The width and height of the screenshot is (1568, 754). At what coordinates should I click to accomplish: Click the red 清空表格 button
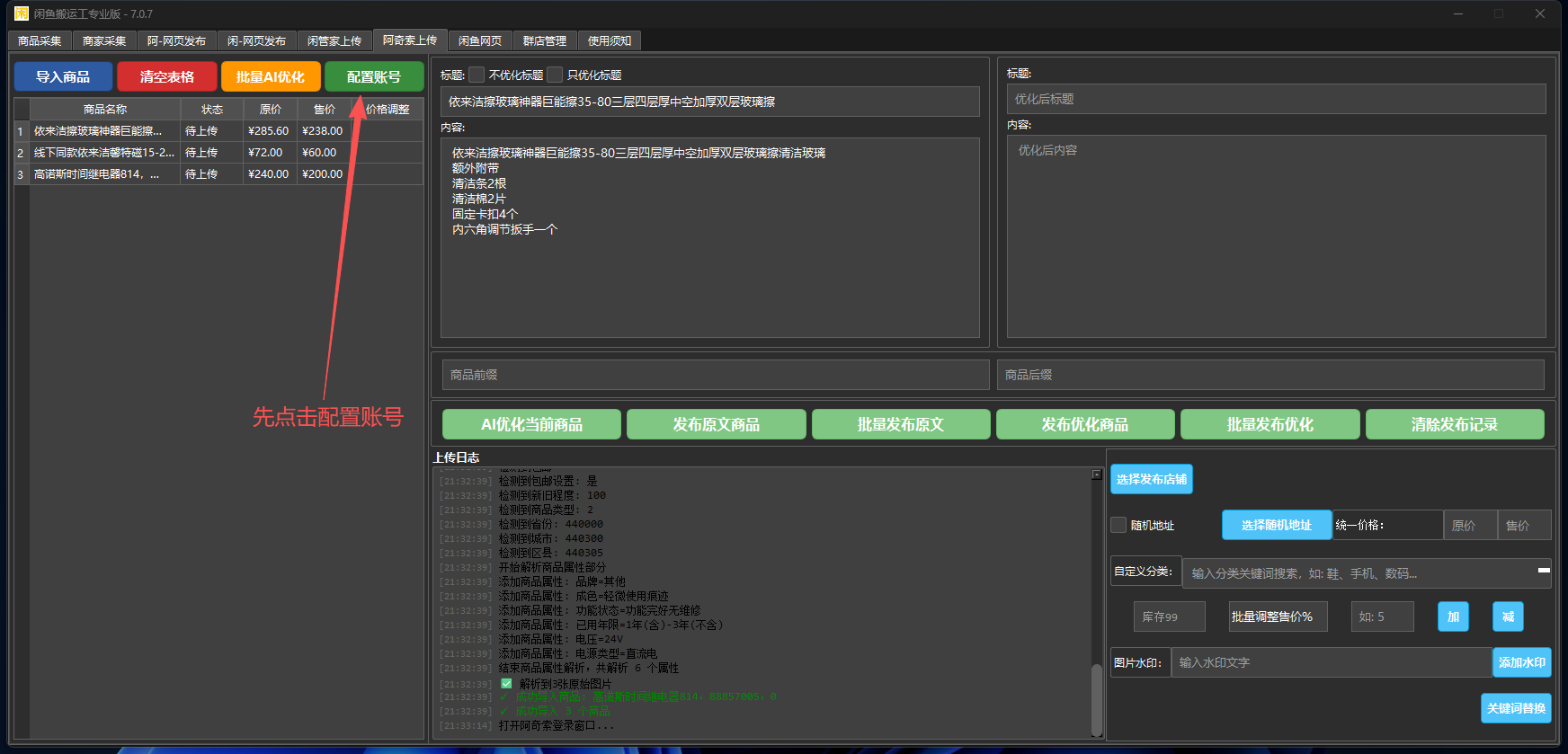click(167, 76)
